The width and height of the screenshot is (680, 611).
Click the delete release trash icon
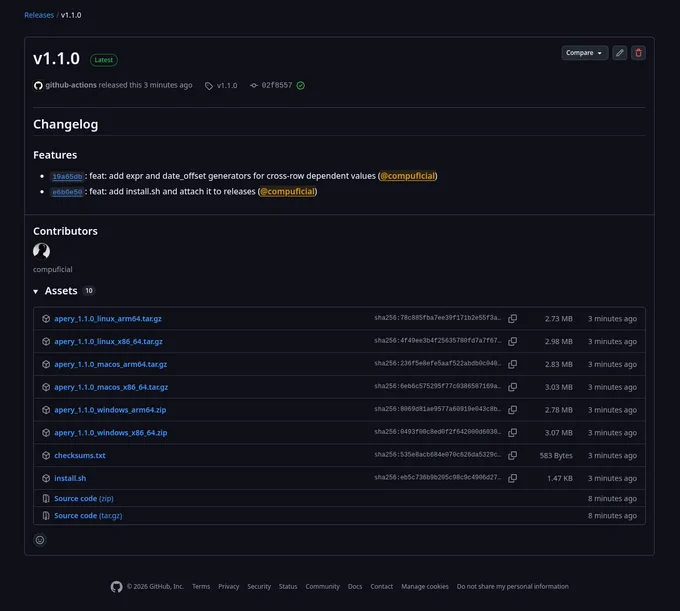(638, 53)
